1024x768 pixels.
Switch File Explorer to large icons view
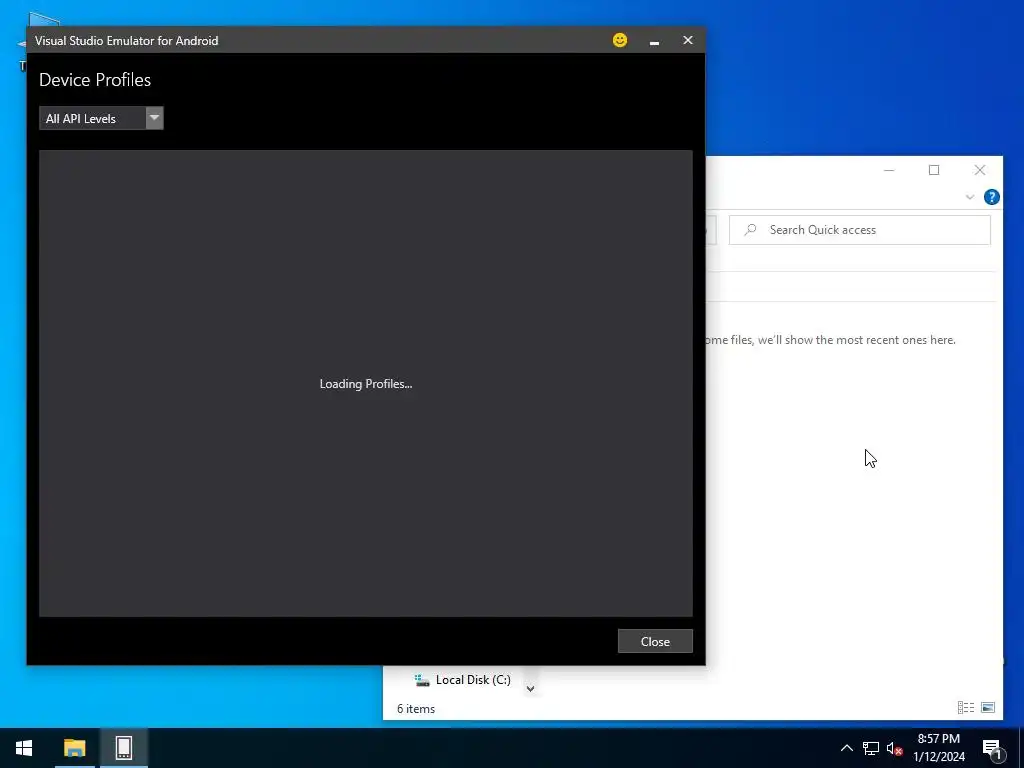988,707
